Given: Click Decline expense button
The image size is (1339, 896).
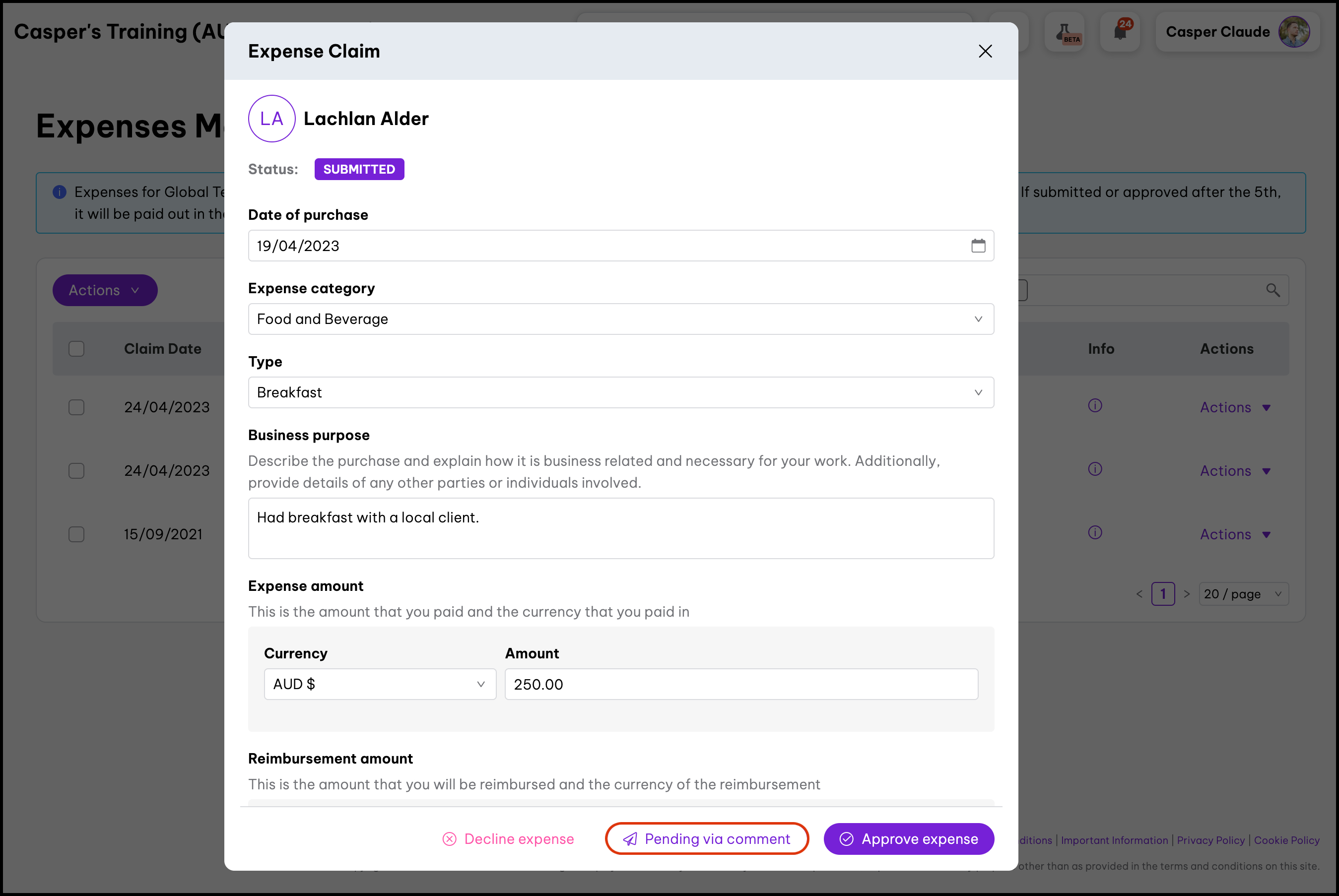Looking at the screenshot, I should point(508,839).
